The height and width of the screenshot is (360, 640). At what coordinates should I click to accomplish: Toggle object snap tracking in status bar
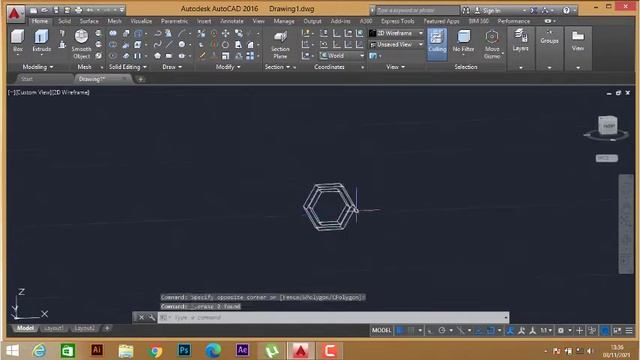478,330
